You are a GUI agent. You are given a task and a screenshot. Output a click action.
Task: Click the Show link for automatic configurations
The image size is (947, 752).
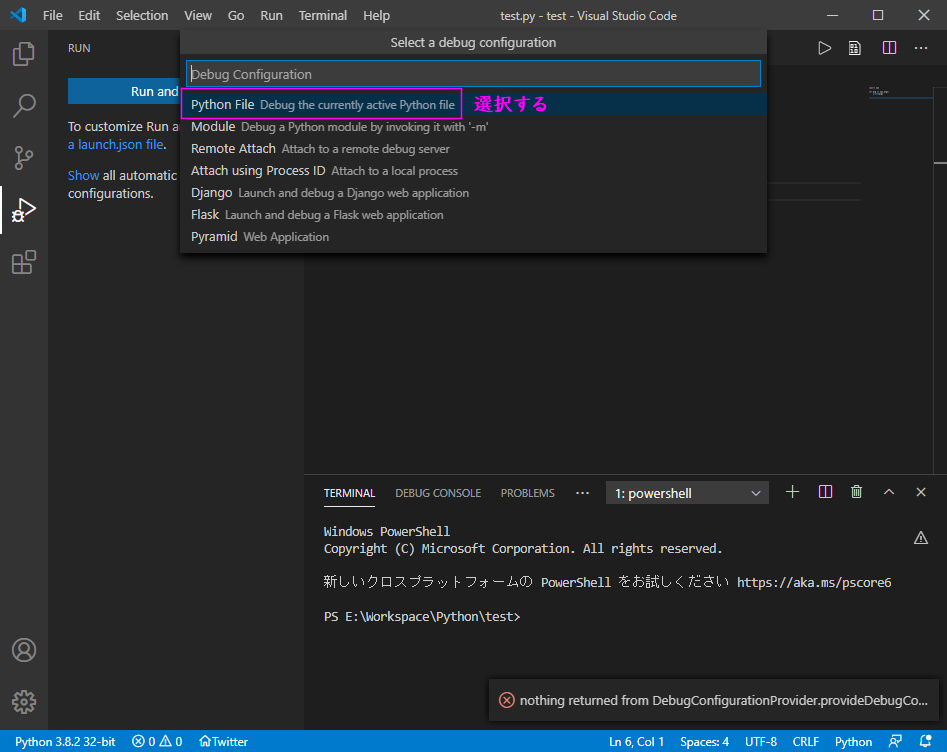tap(83, 176)
